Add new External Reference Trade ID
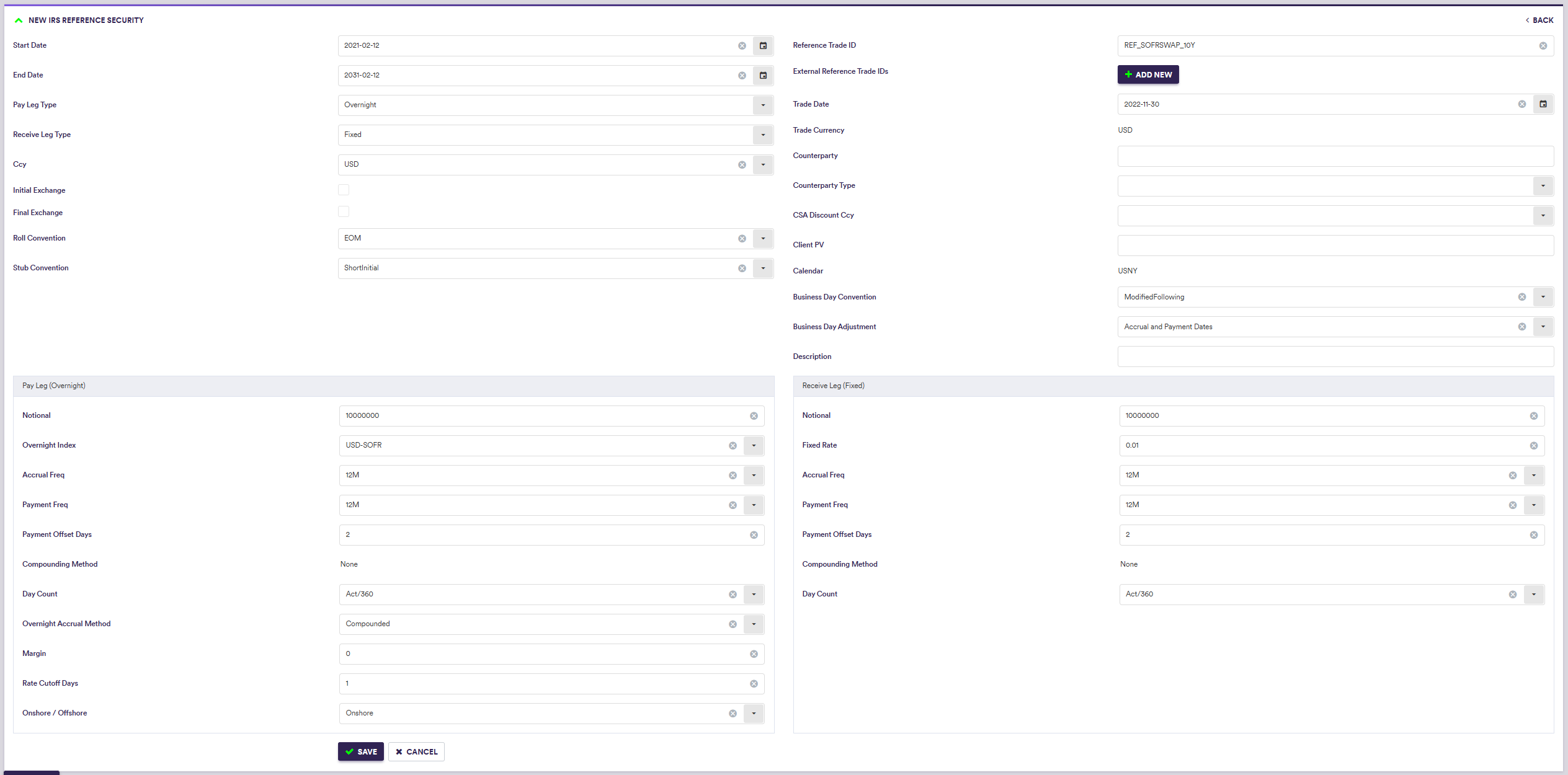Viewport: 1568px width, 775px height. (1147, 74)
